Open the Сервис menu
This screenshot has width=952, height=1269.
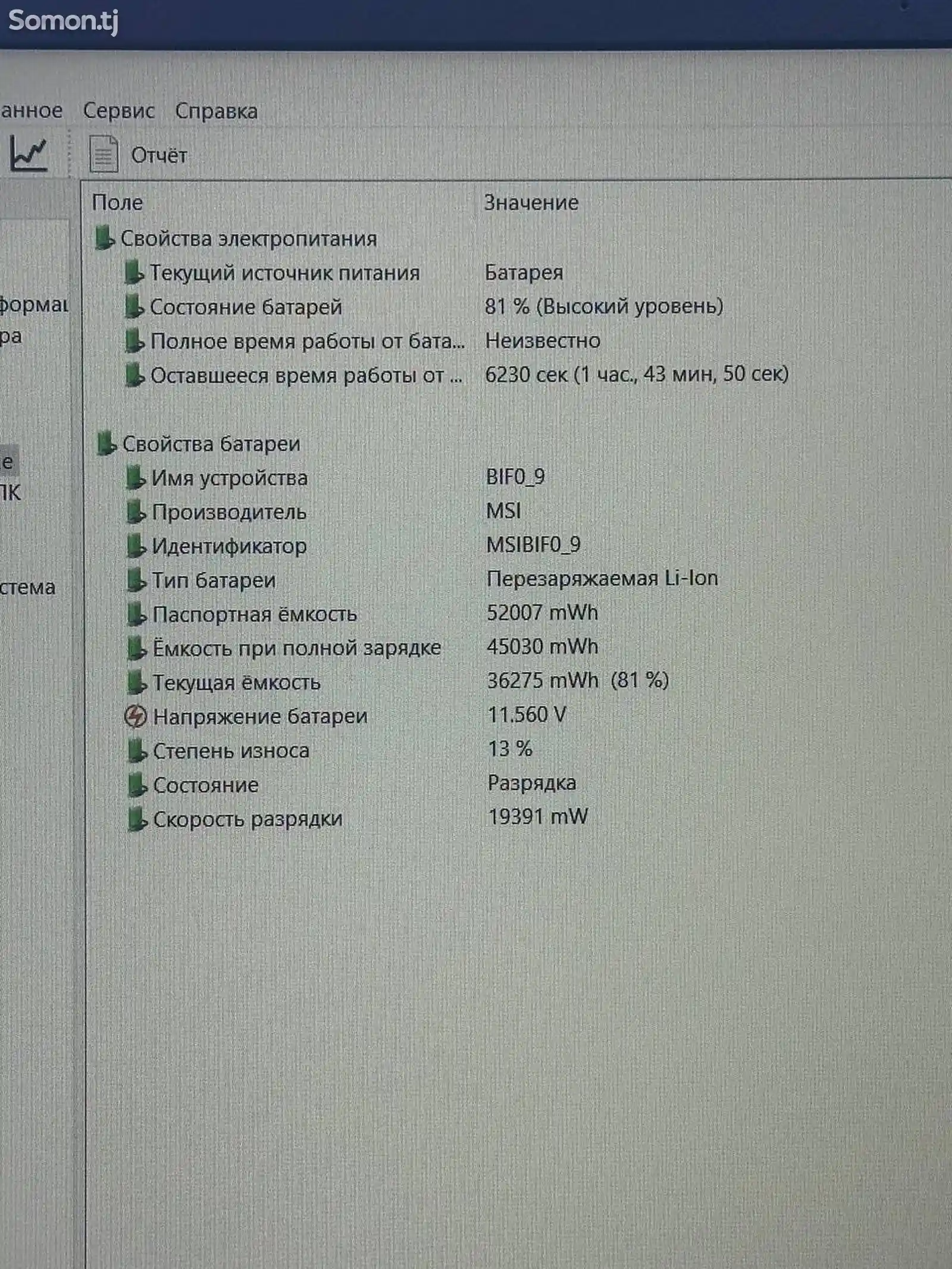click(118, 111)
